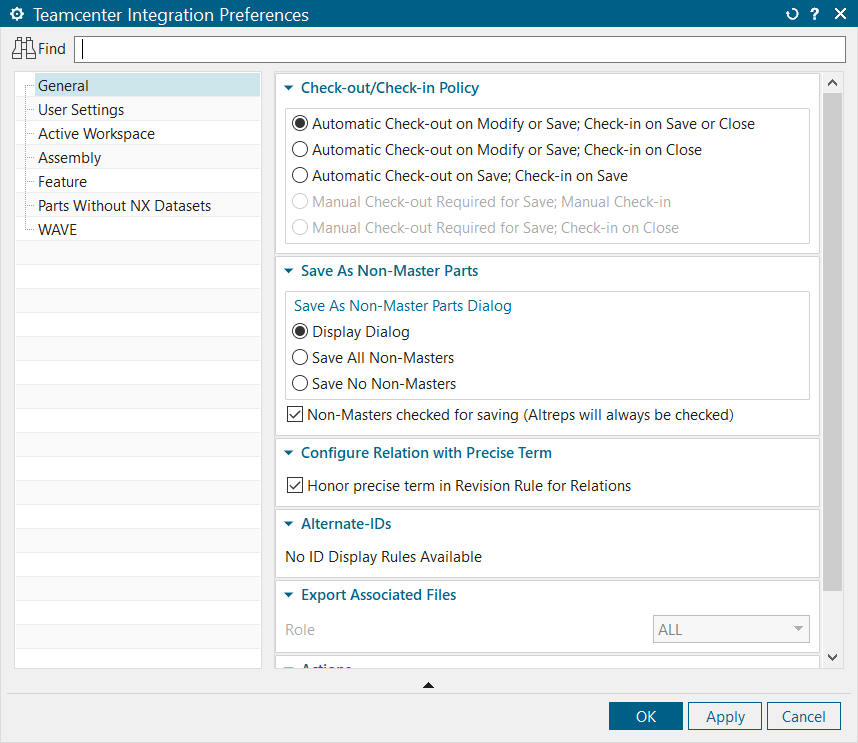Open the Active Workspace category

(96, 133)
